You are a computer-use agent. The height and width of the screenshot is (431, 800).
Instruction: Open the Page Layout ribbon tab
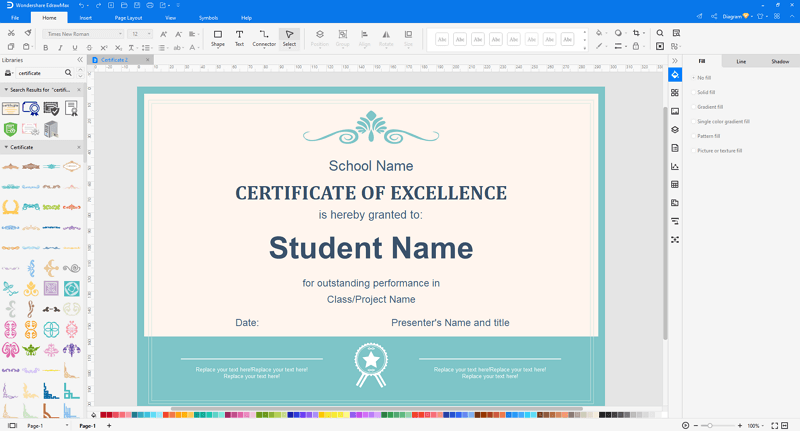tap(128, 18)
